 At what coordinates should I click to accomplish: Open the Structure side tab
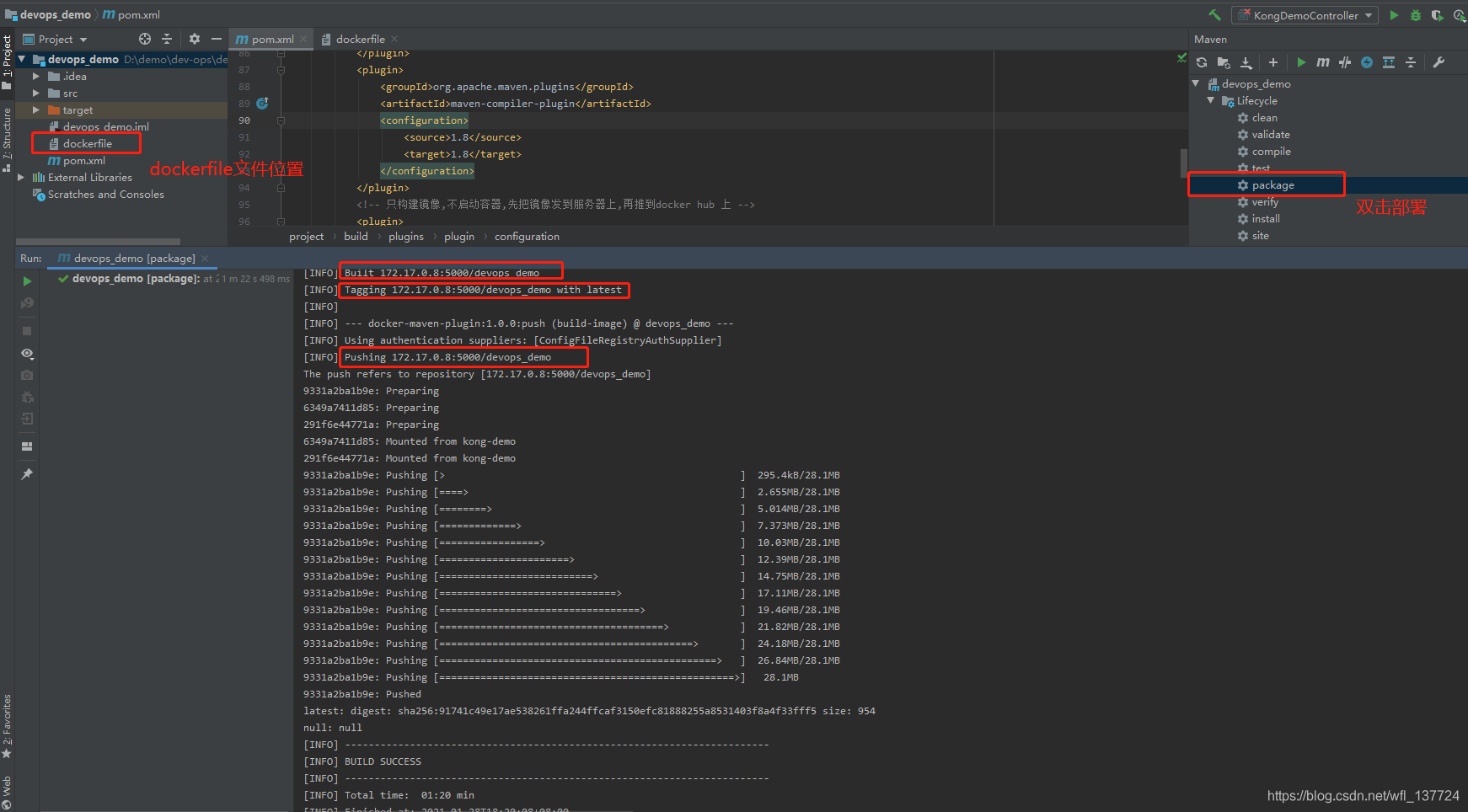(7, 139)
